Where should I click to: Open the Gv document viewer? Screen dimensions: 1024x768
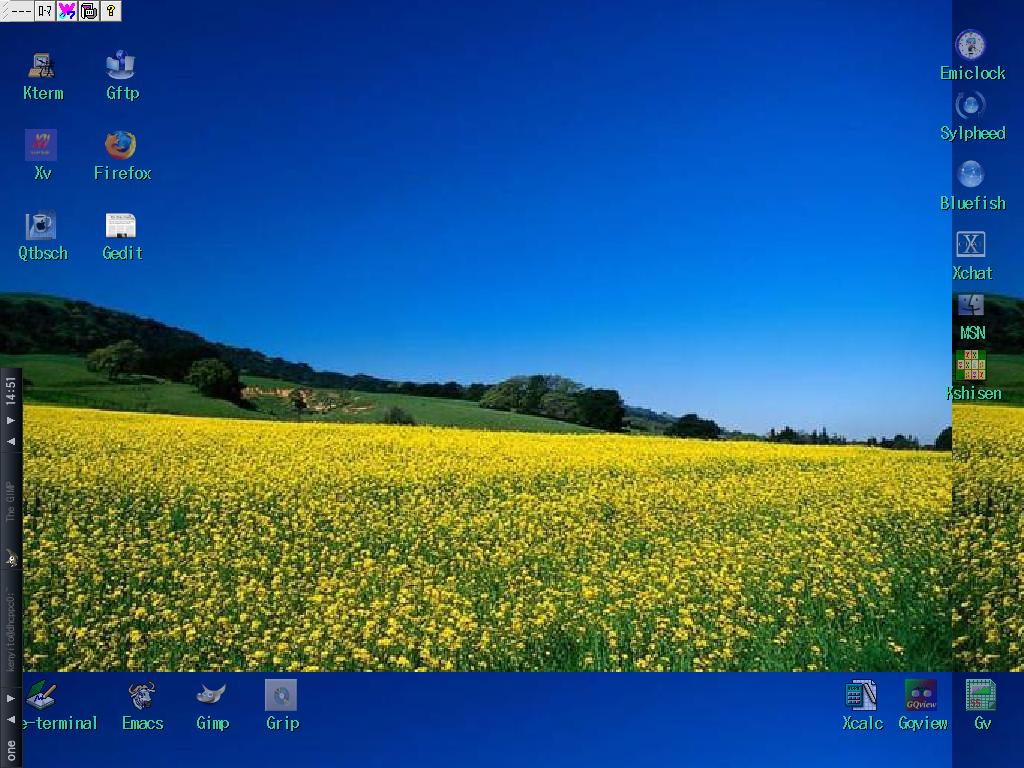pyautogui.click(x=981, y=697)
